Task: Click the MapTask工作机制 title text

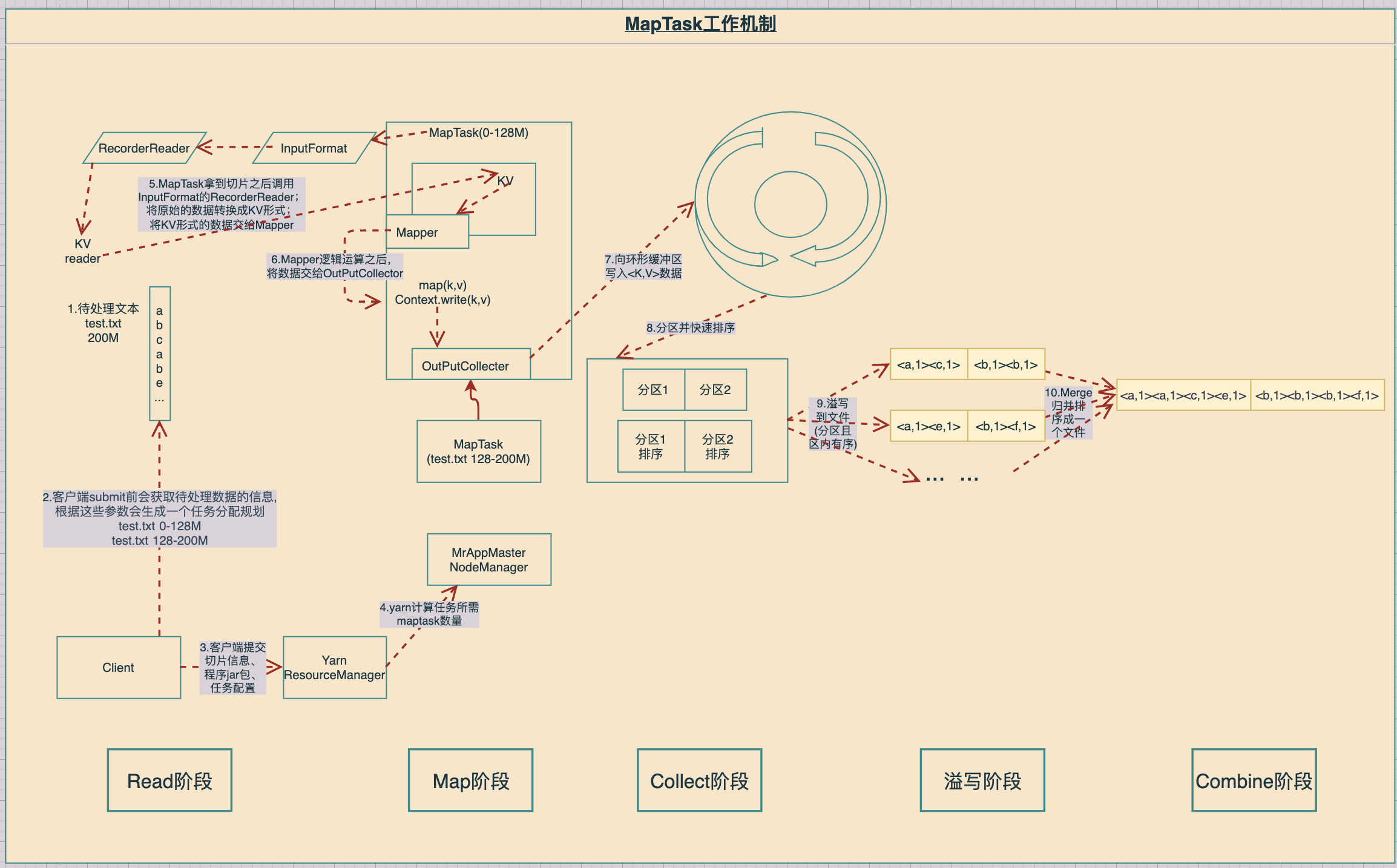Action: pyautogui.click(x=700, y=24)
